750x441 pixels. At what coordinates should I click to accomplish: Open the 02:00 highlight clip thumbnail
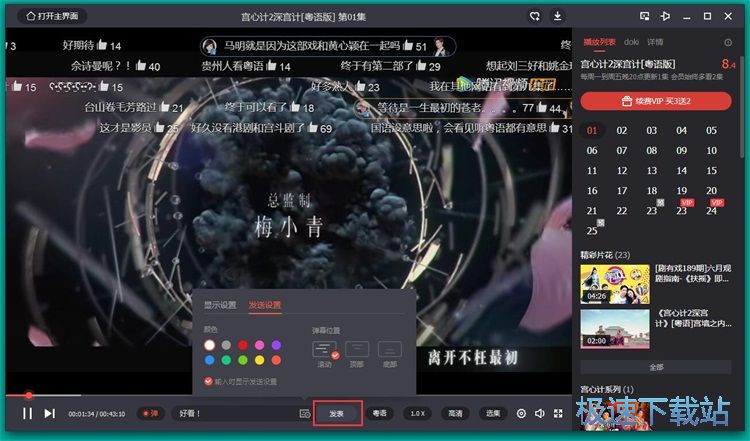615,329
